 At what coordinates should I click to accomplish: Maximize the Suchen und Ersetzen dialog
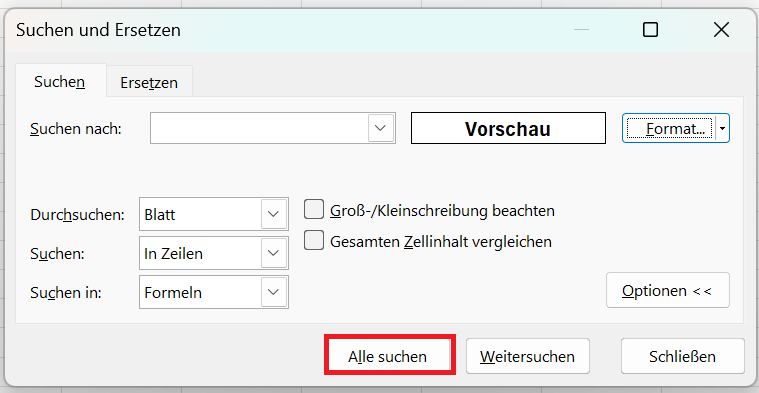tap(650, 30)
